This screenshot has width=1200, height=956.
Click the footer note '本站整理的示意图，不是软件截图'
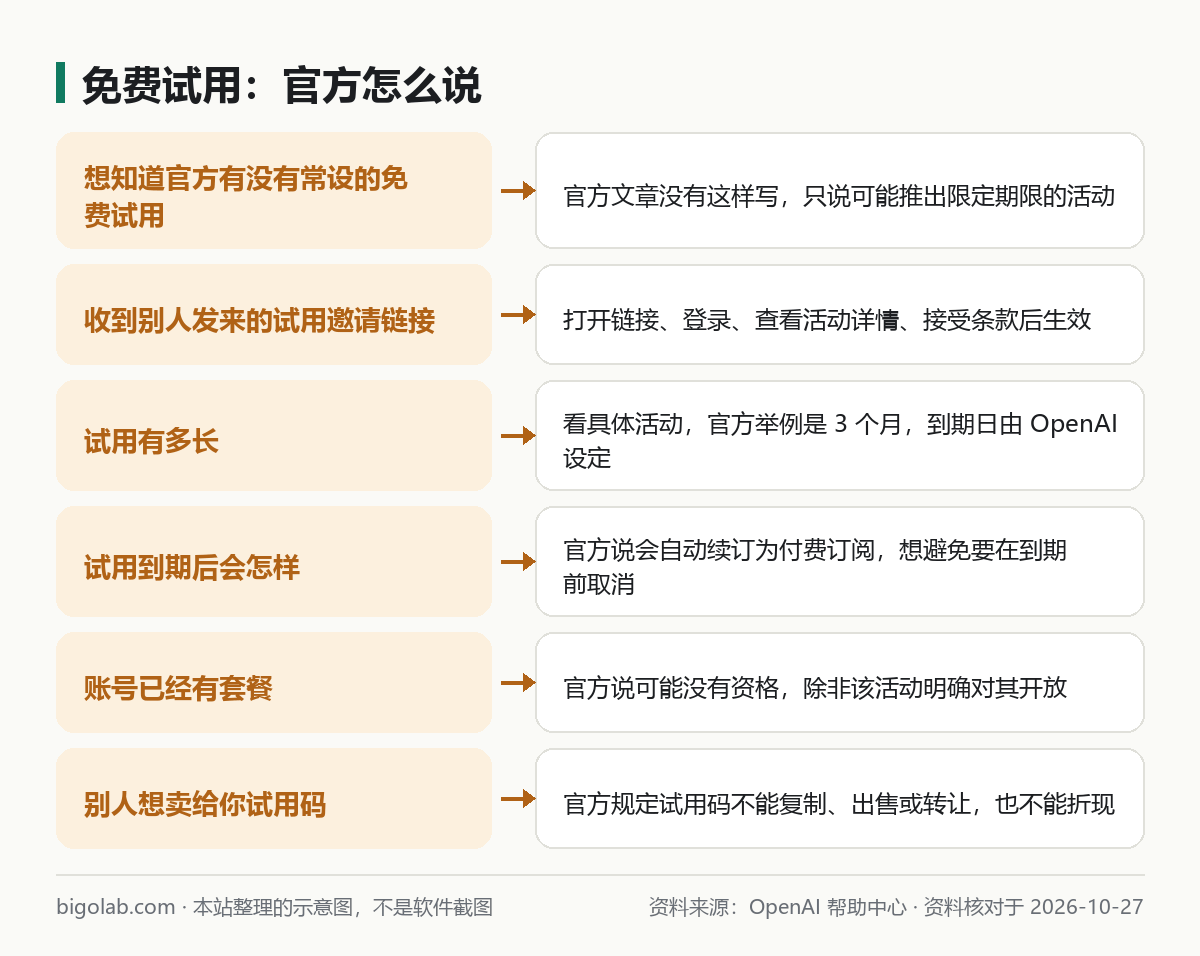click(343, 907)
